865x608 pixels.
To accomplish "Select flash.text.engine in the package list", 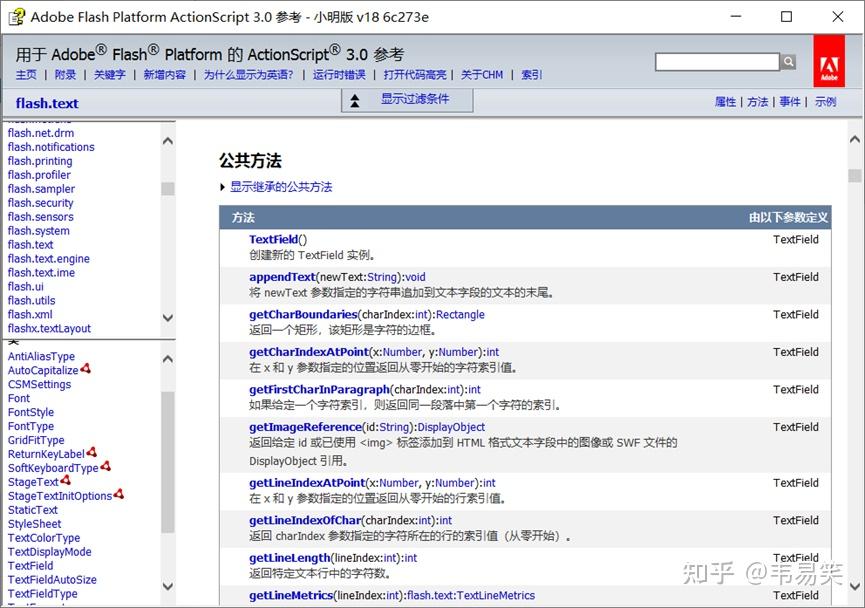I will [x=48, y=258].
